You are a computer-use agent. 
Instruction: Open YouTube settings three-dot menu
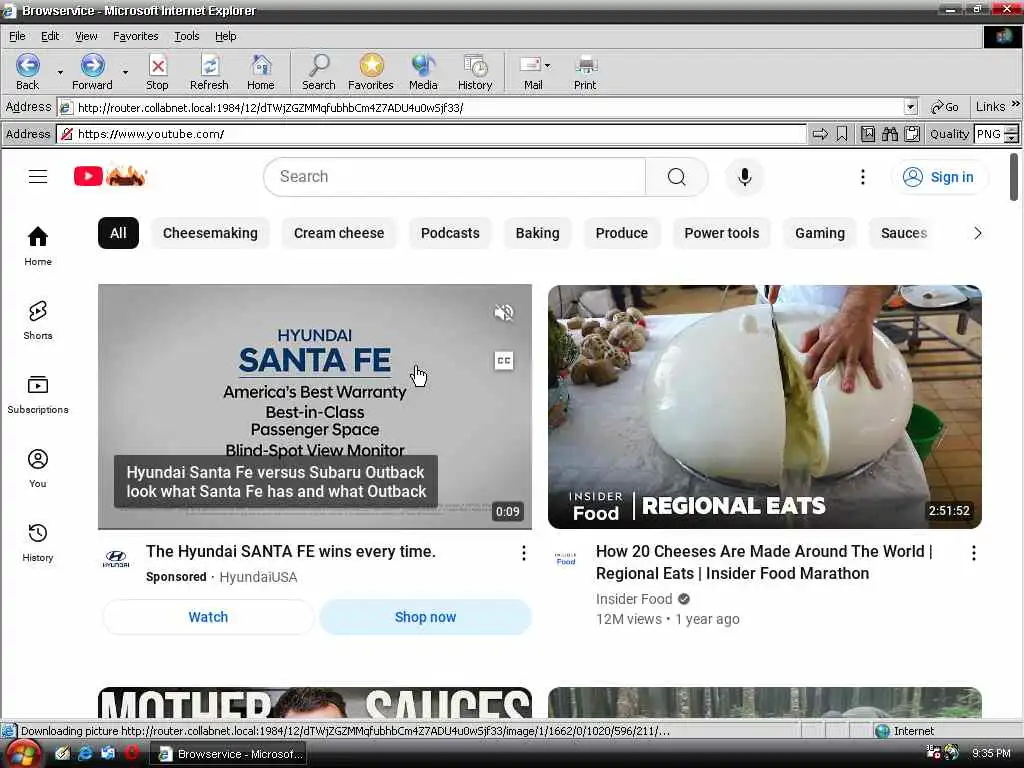coord(863,176)
